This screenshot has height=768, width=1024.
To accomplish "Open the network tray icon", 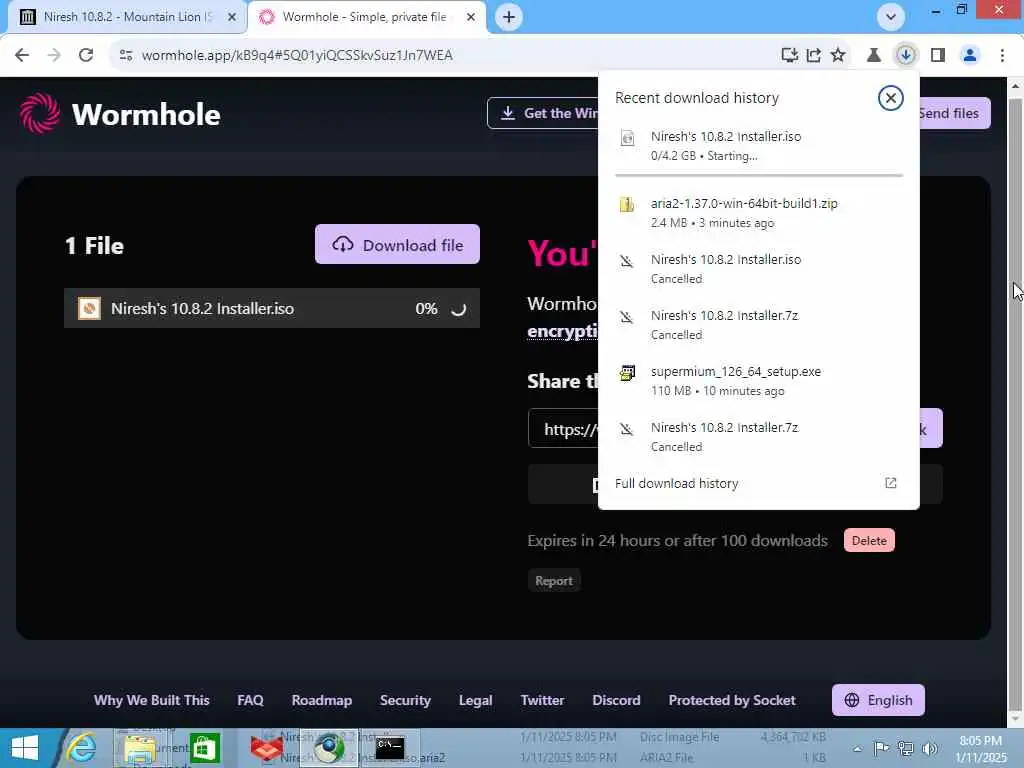I will (x=906, y=748).
